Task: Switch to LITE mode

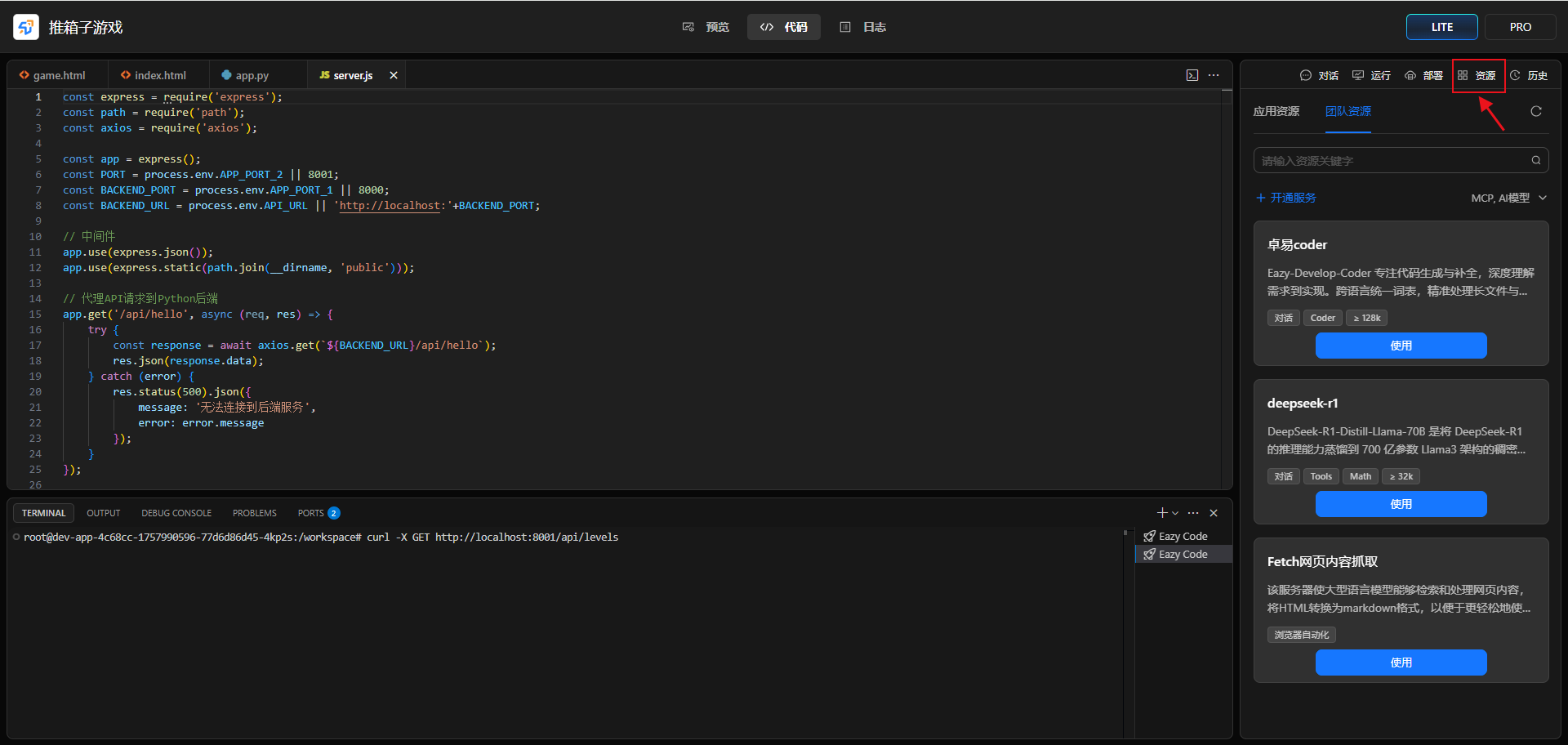Action: click(1441, 27)
